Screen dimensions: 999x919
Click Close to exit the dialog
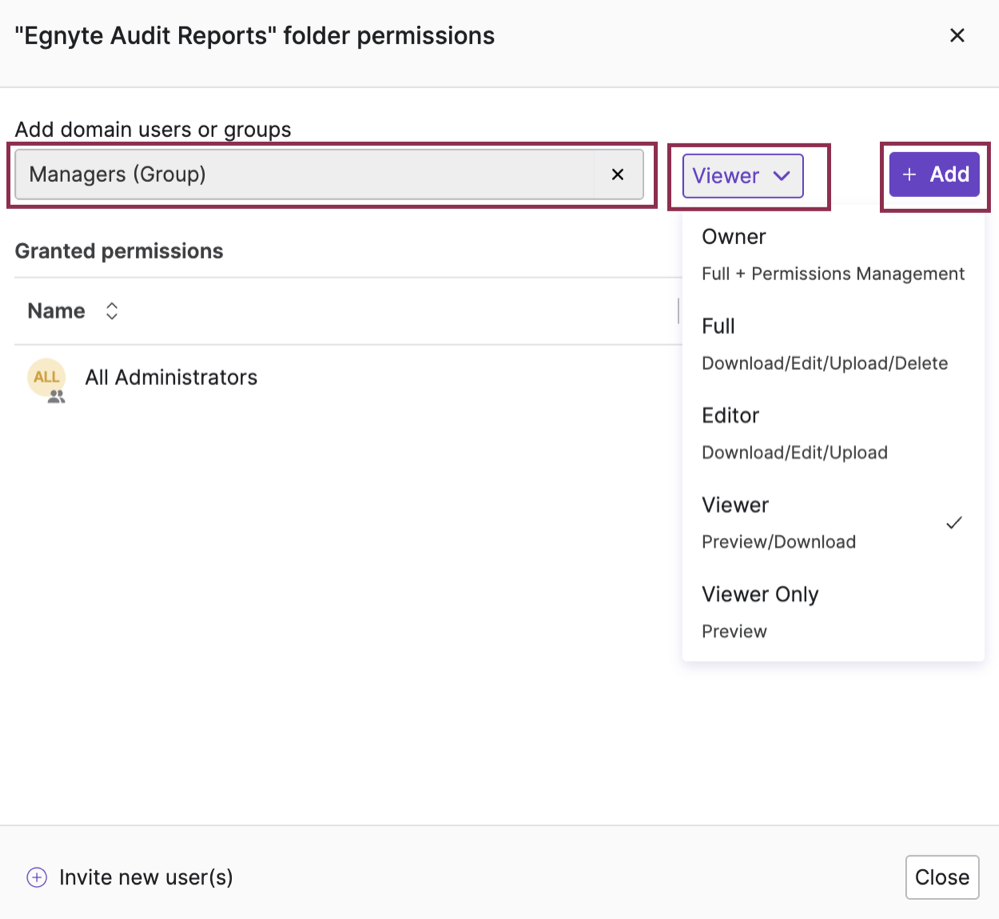point(941,876)
